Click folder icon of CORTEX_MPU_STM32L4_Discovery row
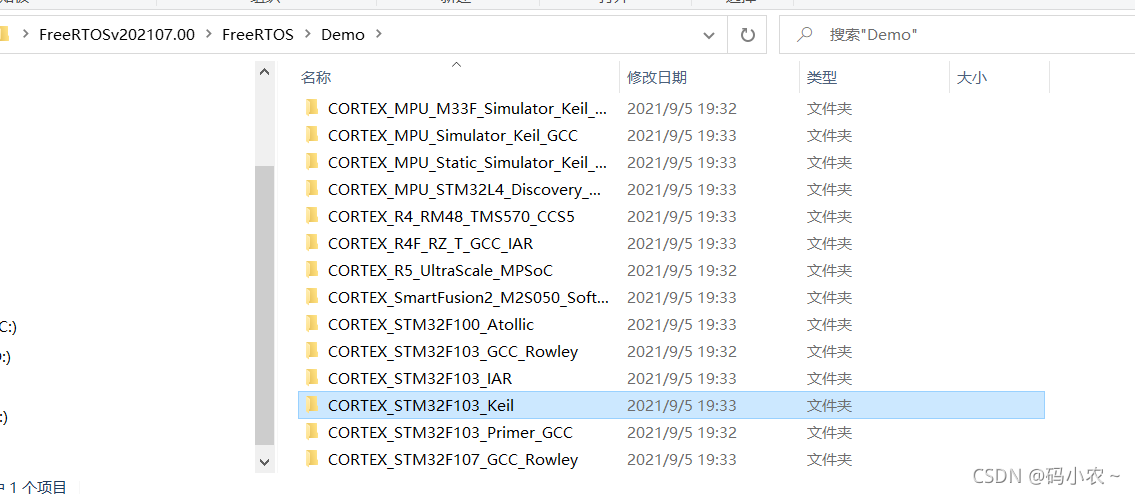 (x=312, y=190)
